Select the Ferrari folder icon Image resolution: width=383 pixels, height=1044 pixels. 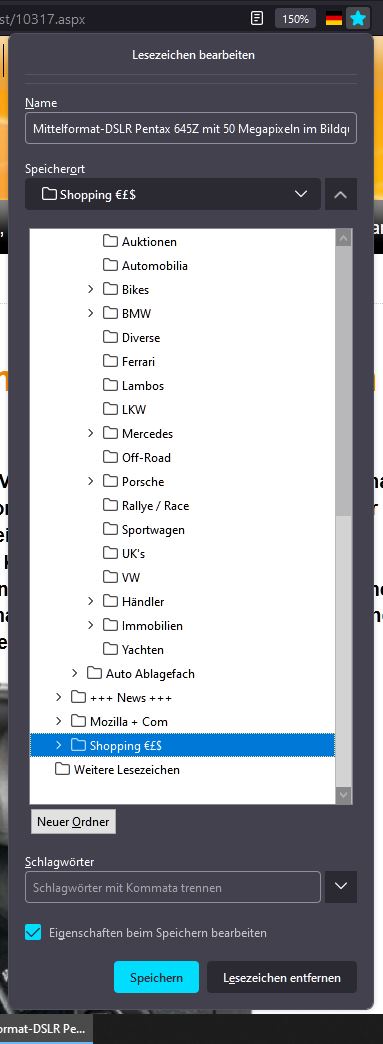(110, 361)
